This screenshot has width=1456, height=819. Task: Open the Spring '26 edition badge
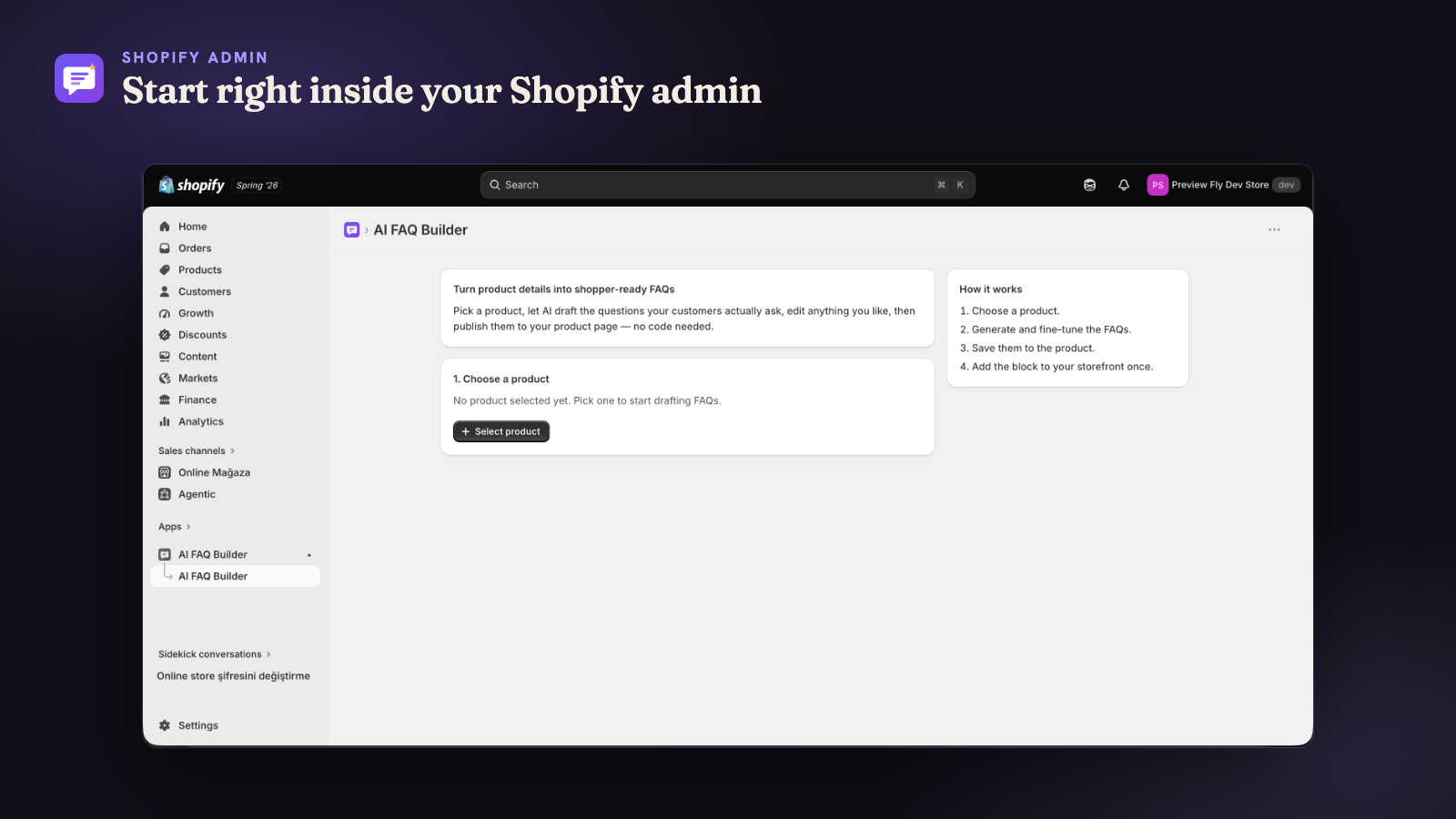(x=258, y=186)
